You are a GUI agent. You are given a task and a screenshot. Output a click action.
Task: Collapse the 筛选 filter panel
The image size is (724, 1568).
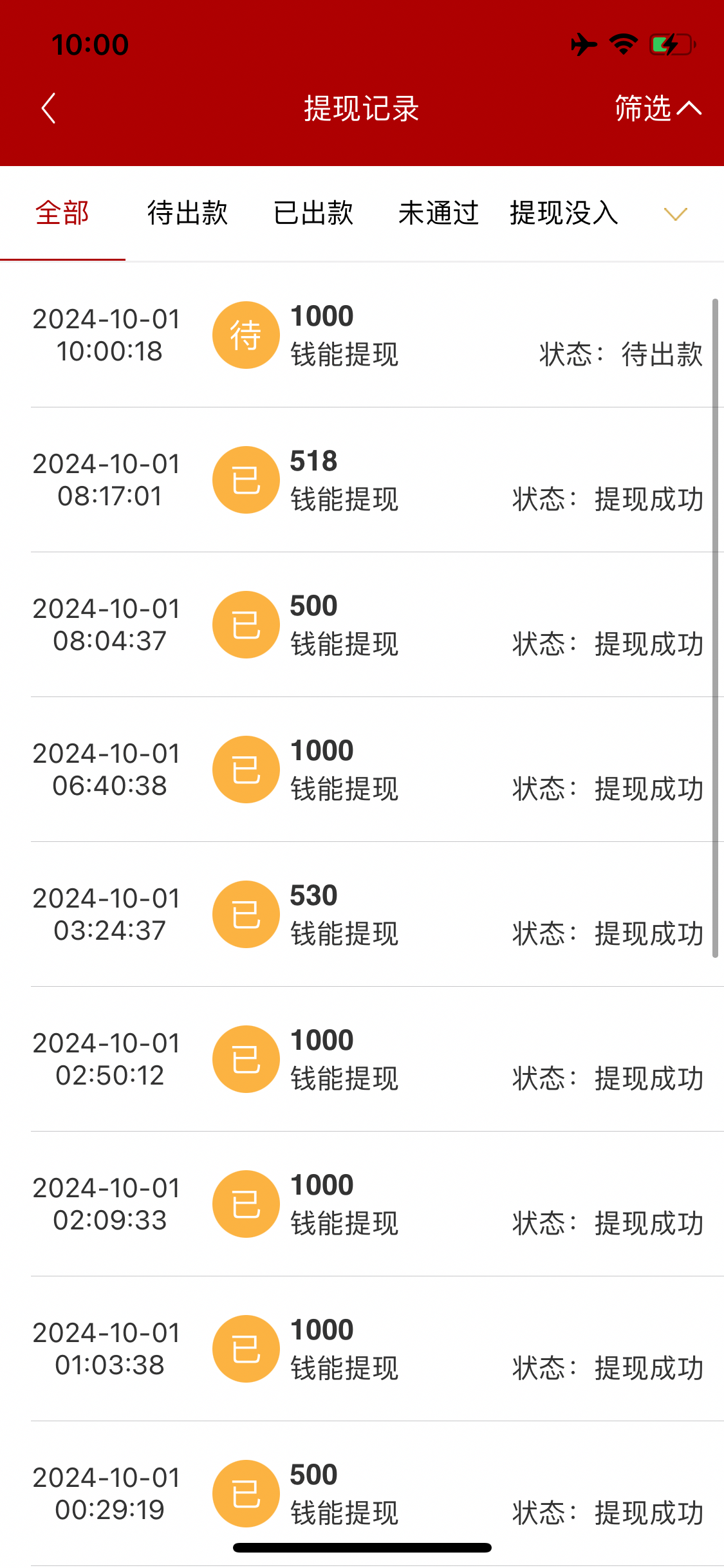coord(657,108)
